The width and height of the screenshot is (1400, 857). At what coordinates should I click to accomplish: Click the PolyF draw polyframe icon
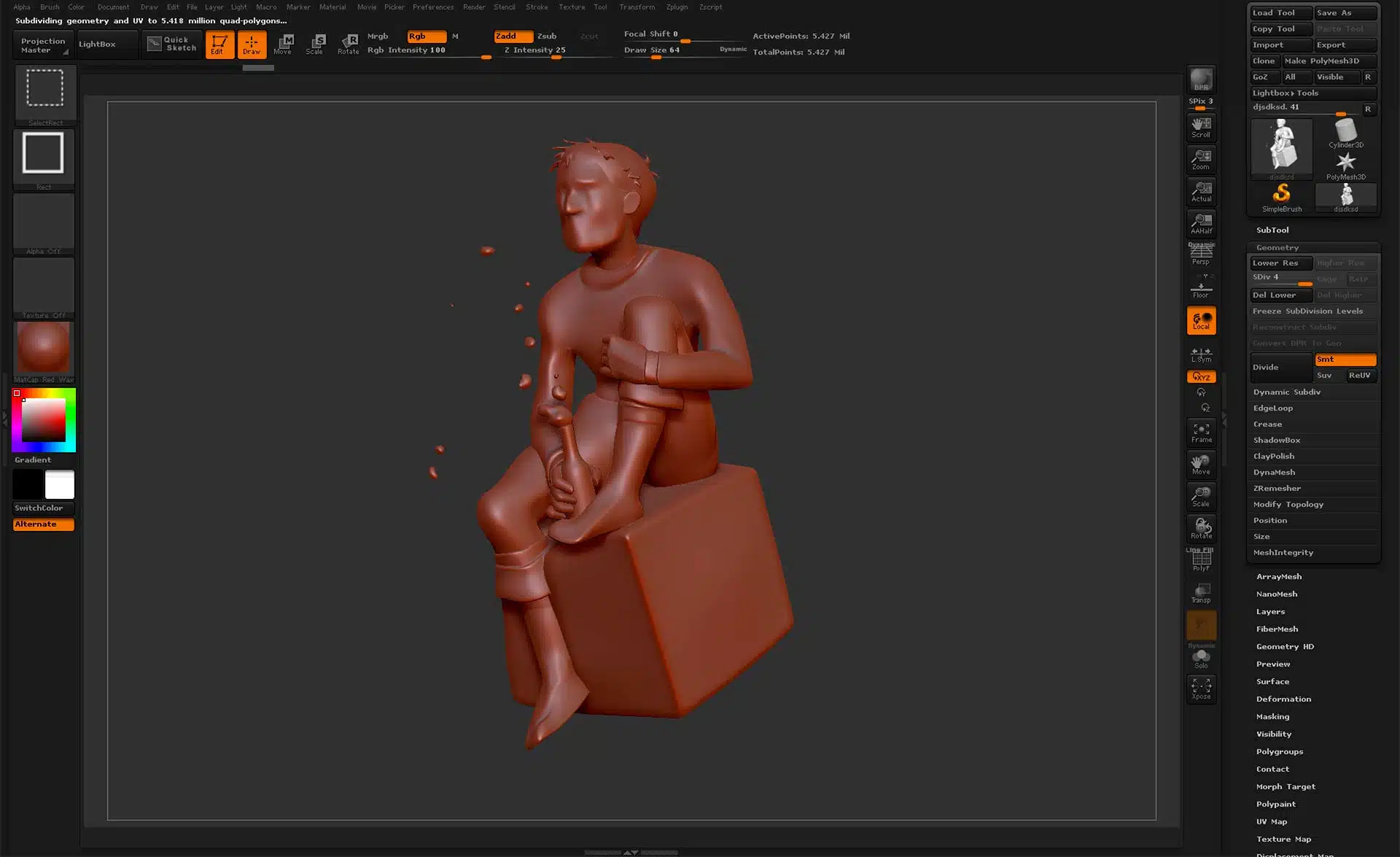click(1201, 561)
